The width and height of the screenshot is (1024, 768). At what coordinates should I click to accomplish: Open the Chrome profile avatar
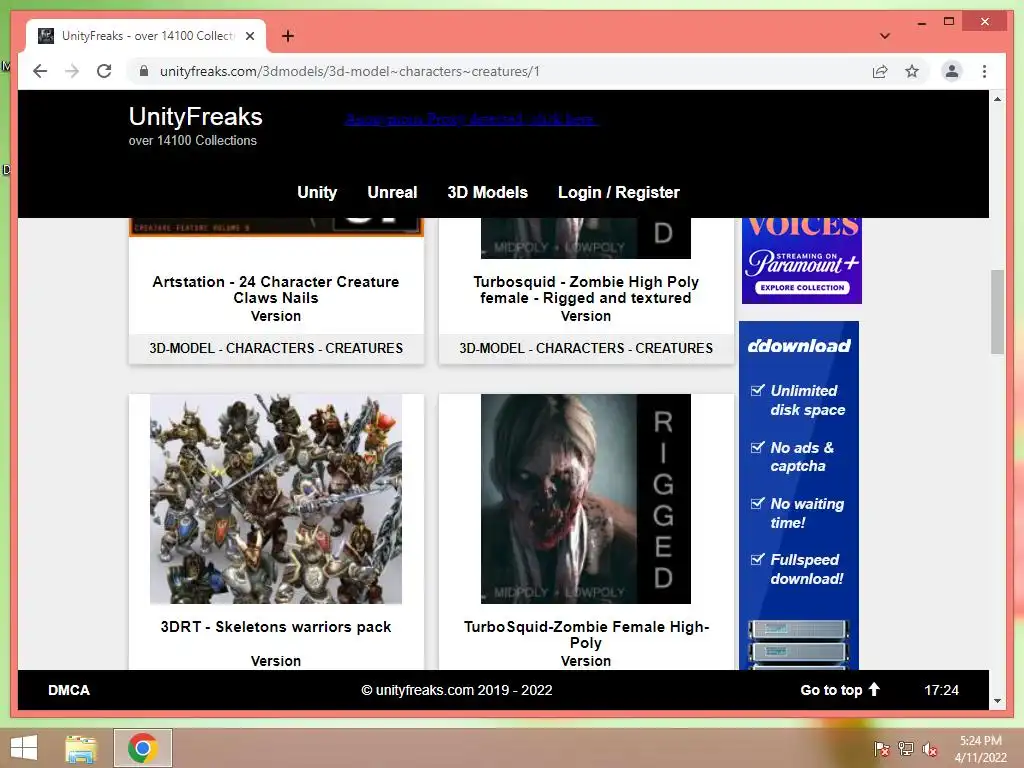pos(952,71)
